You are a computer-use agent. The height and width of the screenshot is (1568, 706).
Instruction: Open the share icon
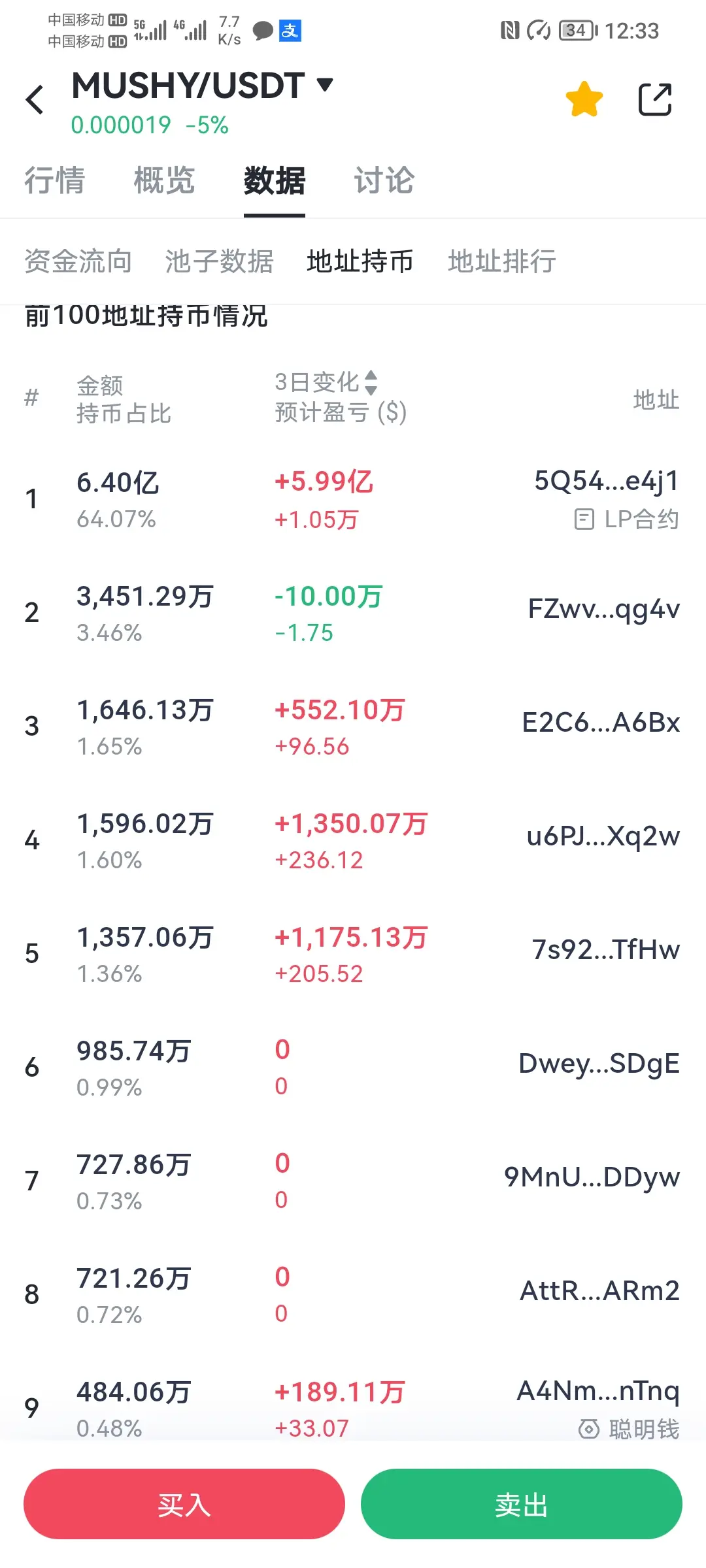pos(655,99)
